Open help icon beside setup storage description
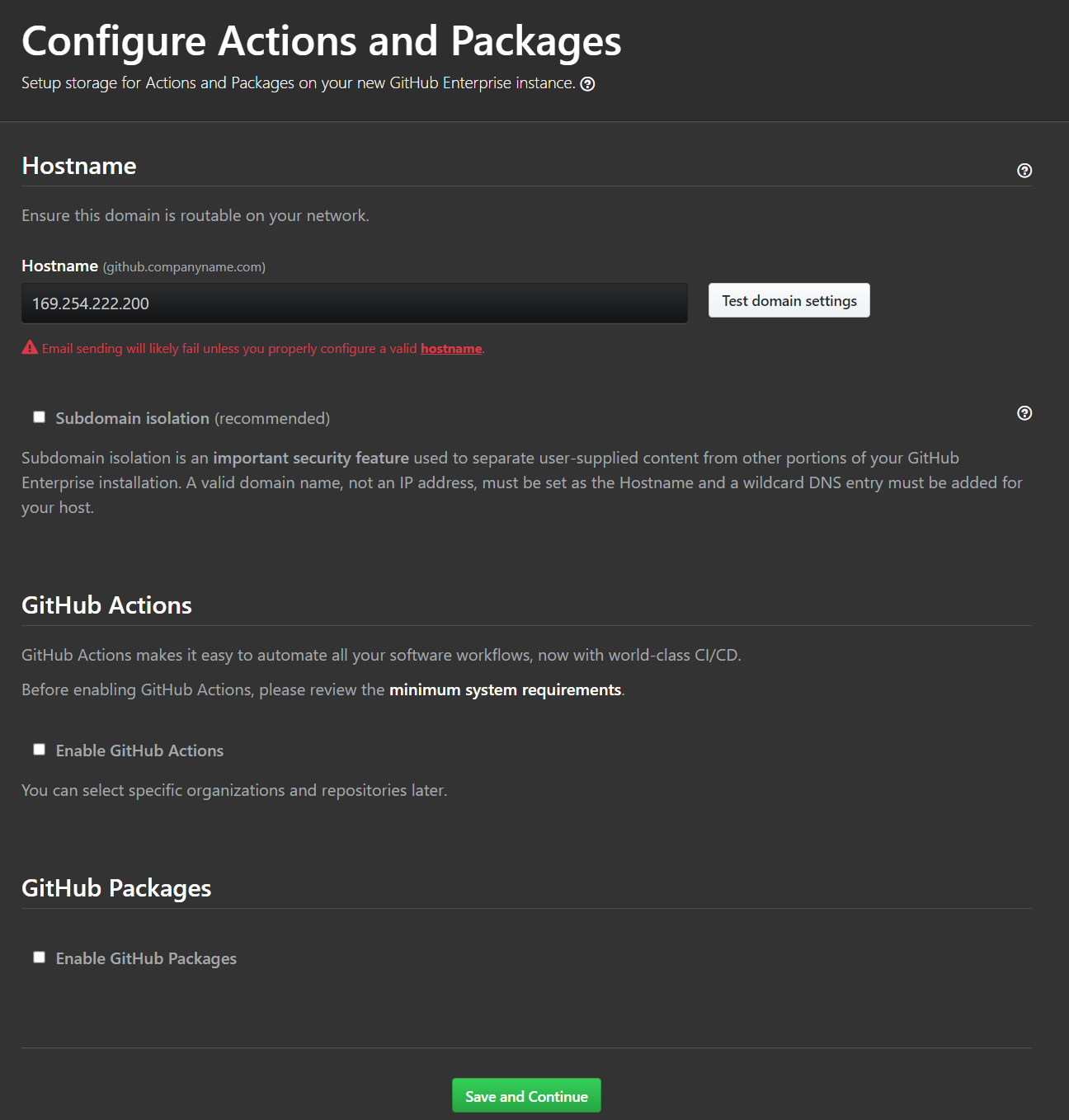 click(x=587, y=83)
